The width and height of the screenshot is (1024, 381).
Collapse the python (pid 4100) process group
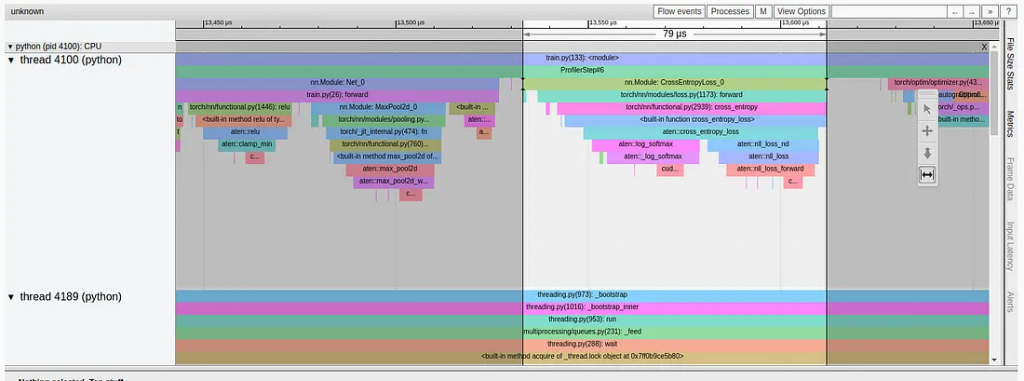10,47
